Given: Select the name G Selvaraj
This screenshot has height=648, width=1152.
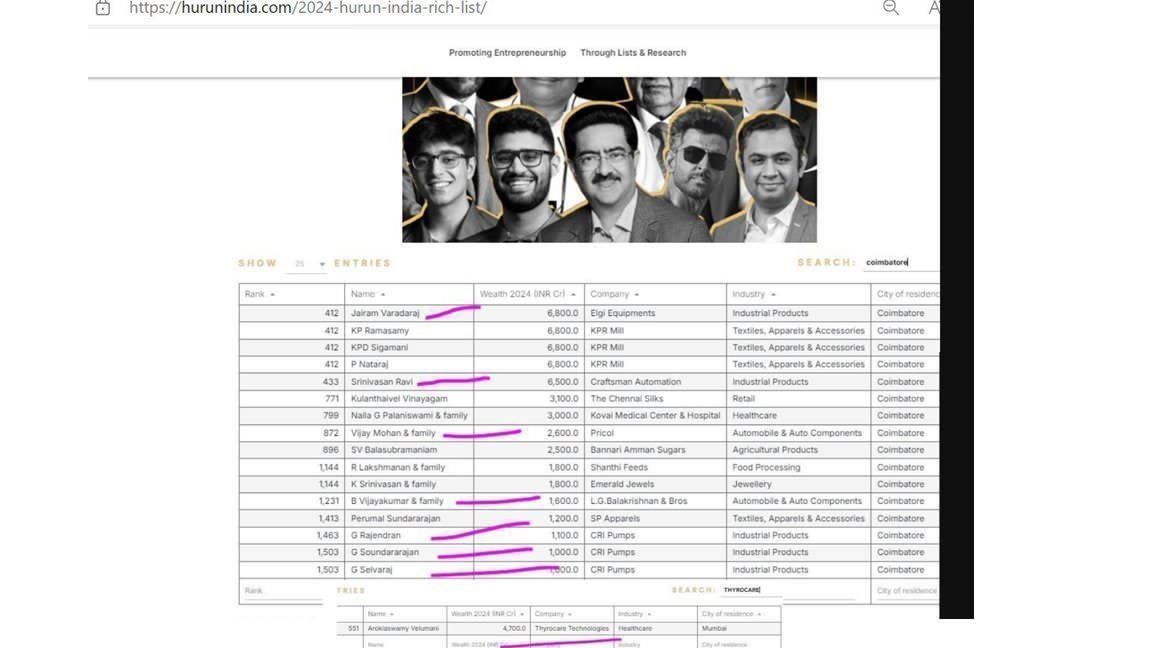Looking at the screenshot, I should (371, 570).
